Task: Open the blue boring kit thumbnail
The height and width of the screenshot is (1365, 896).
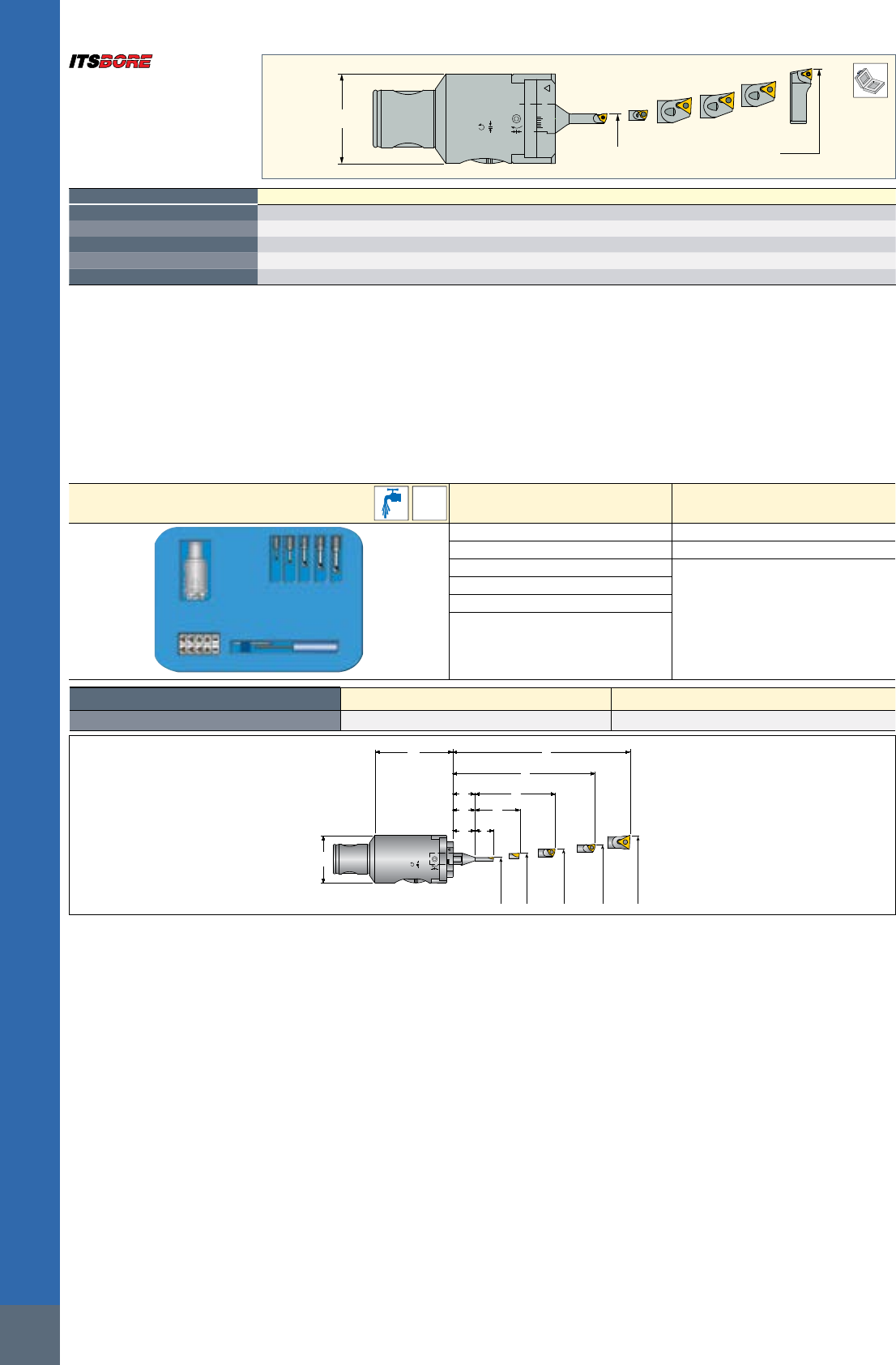Action: [258, 599]
